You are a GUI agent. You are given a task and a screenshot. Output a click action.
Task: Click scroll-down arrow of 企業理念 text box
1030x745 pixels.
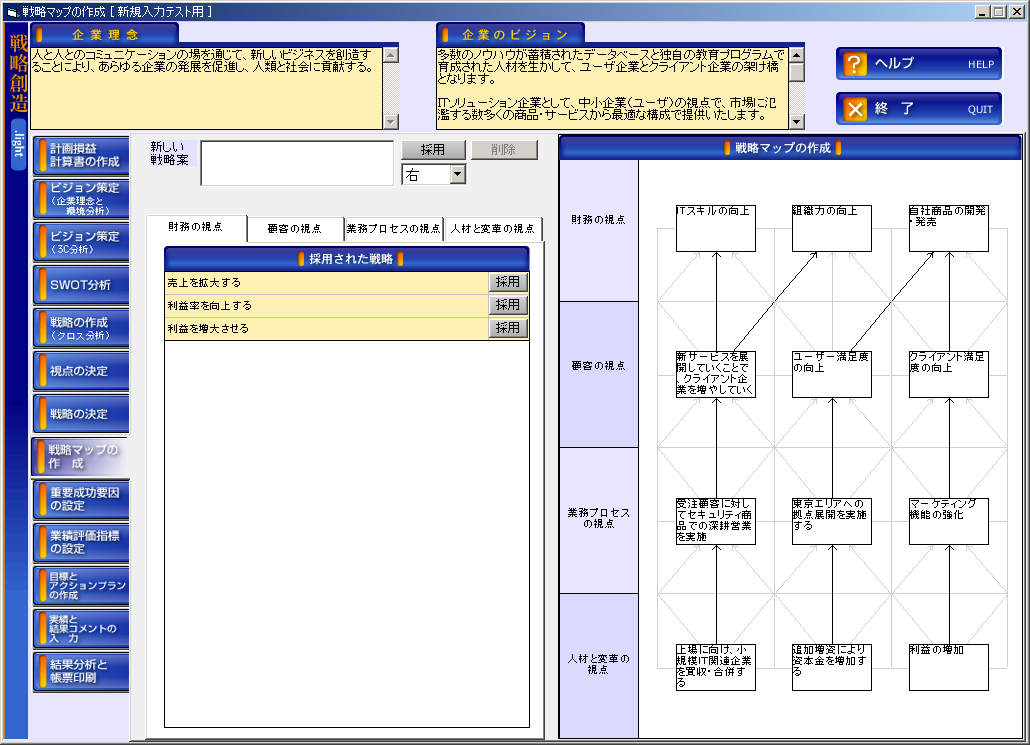coord(391,122)
